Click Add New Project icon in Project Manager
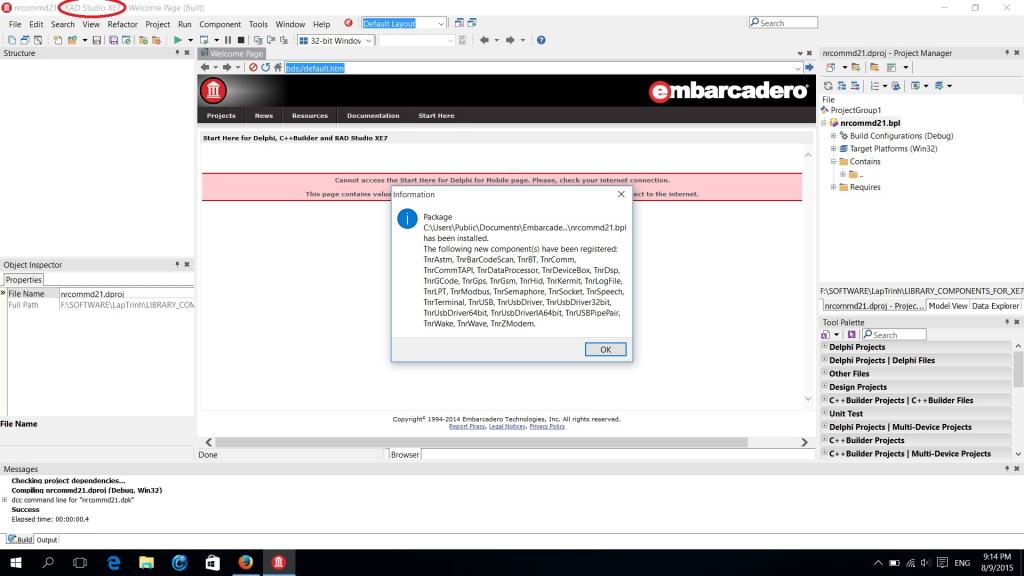The width and height of the screenshot is (1024, 576). click(x=856, y=67)
